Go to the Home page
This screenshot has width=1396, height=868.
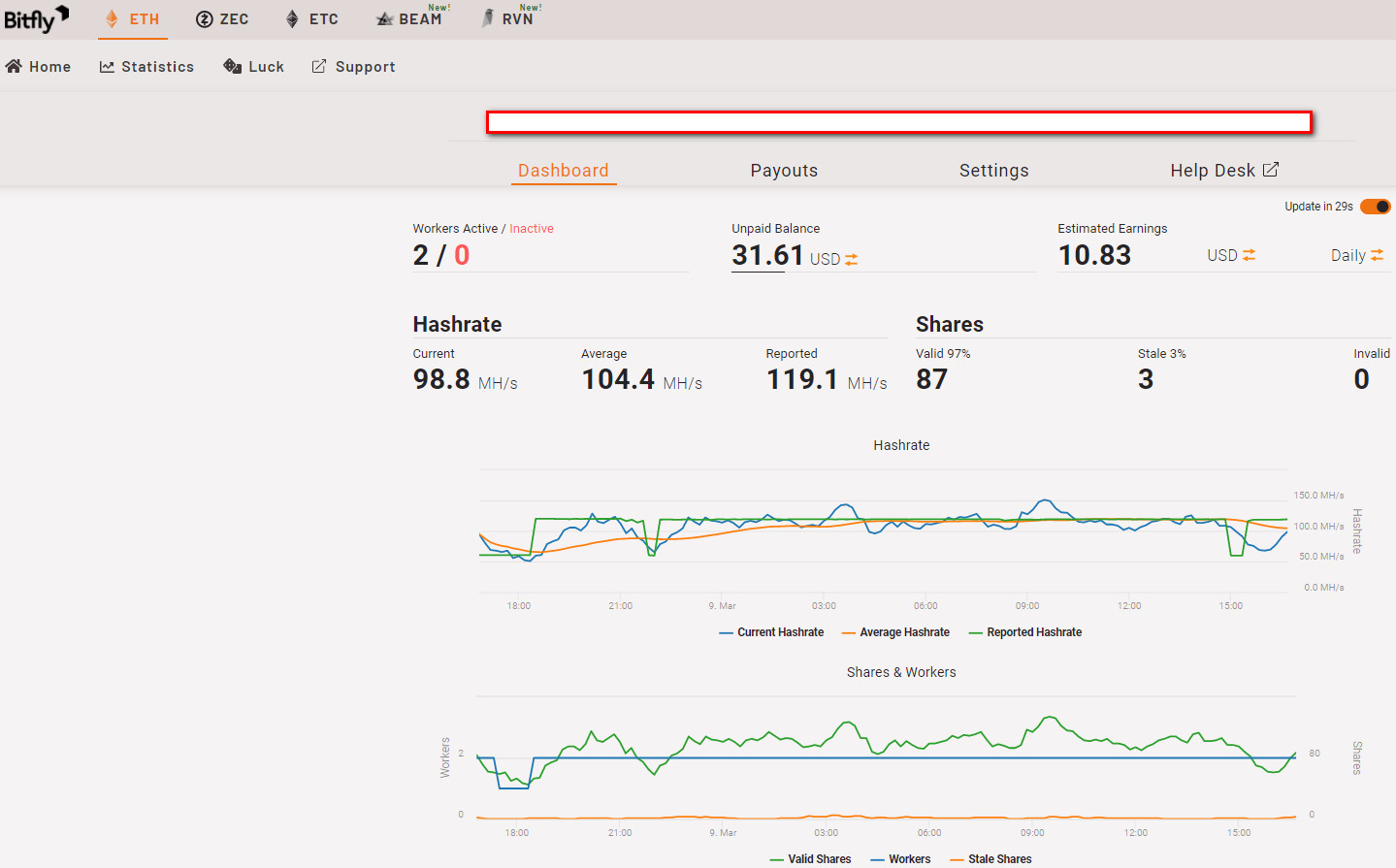[x=39, y=67]
